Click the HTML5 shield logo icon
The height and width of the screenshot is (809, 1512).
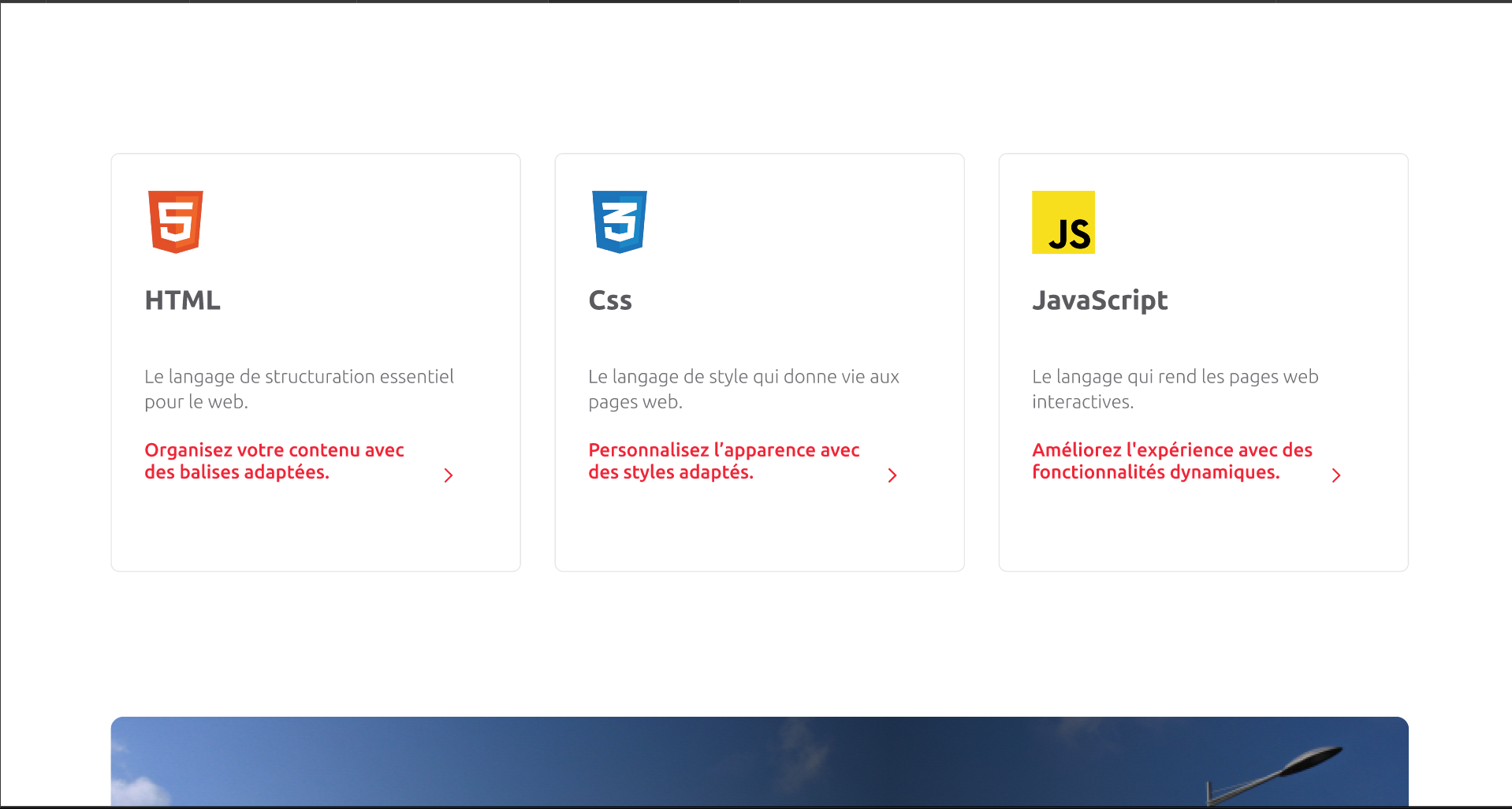(176, 222)
